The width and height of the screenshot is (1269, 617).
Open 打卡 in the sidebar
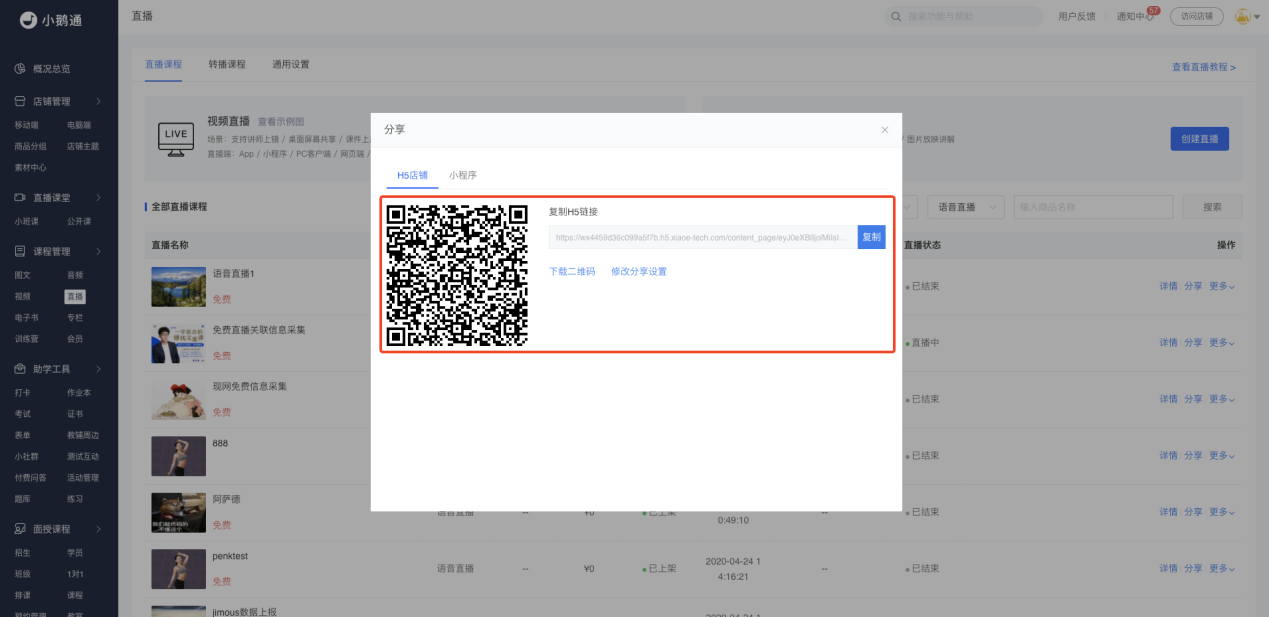(22, 393)
